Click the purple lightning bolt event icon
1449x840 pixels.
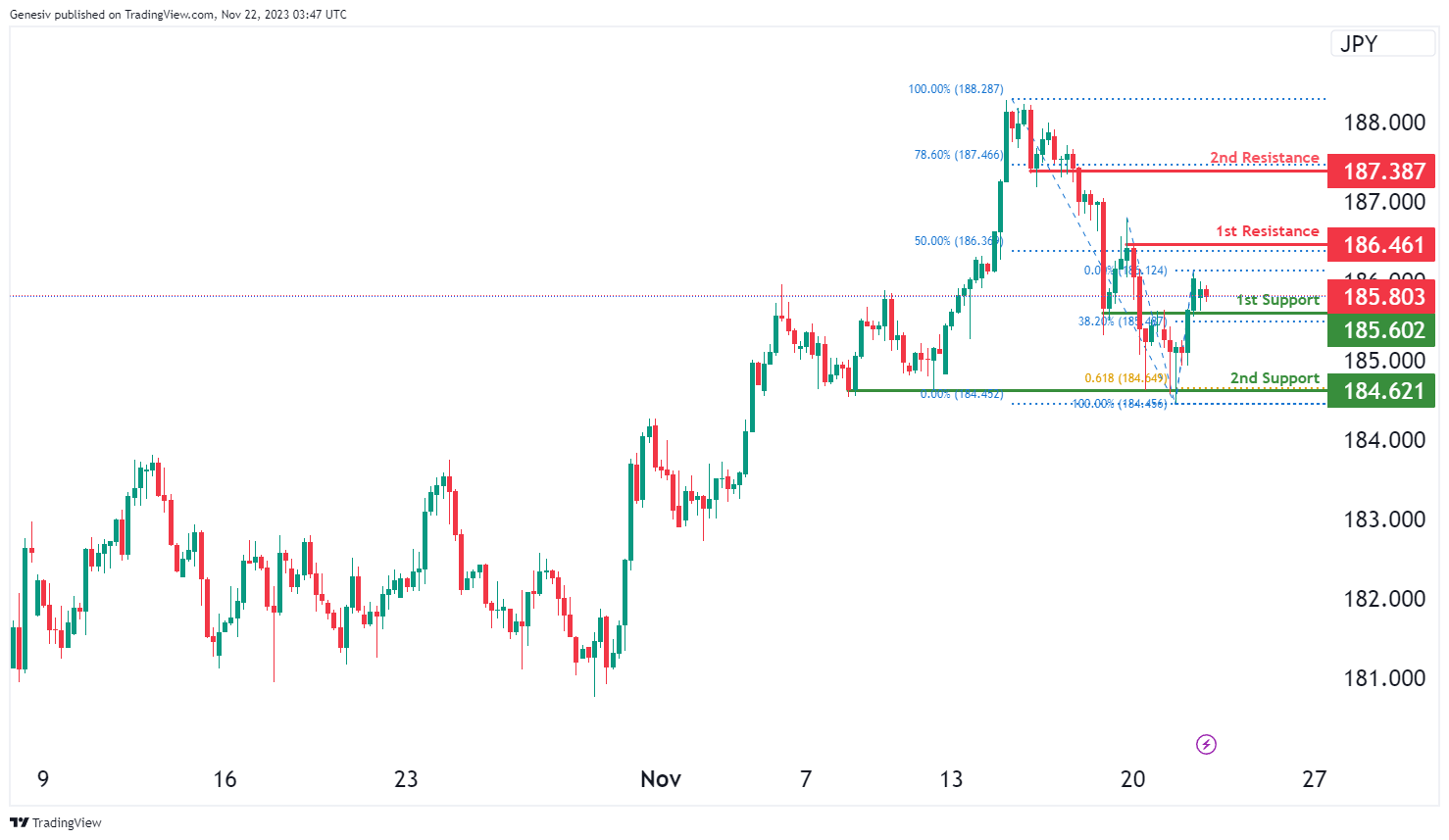[x=1206, y=745]
